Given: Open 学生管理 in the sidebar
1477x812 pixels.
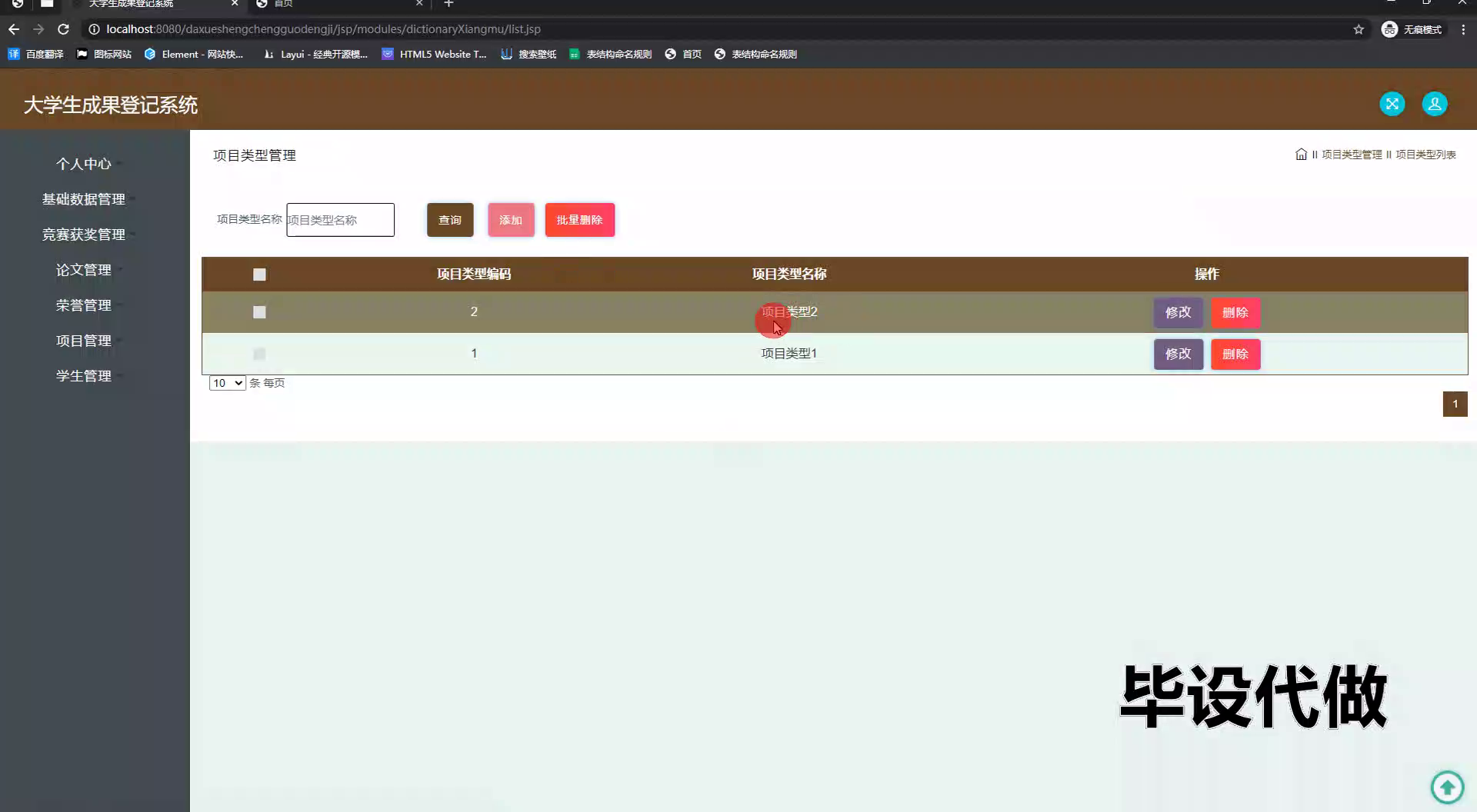Looking at the screenshot, I should tap(84, 376).
